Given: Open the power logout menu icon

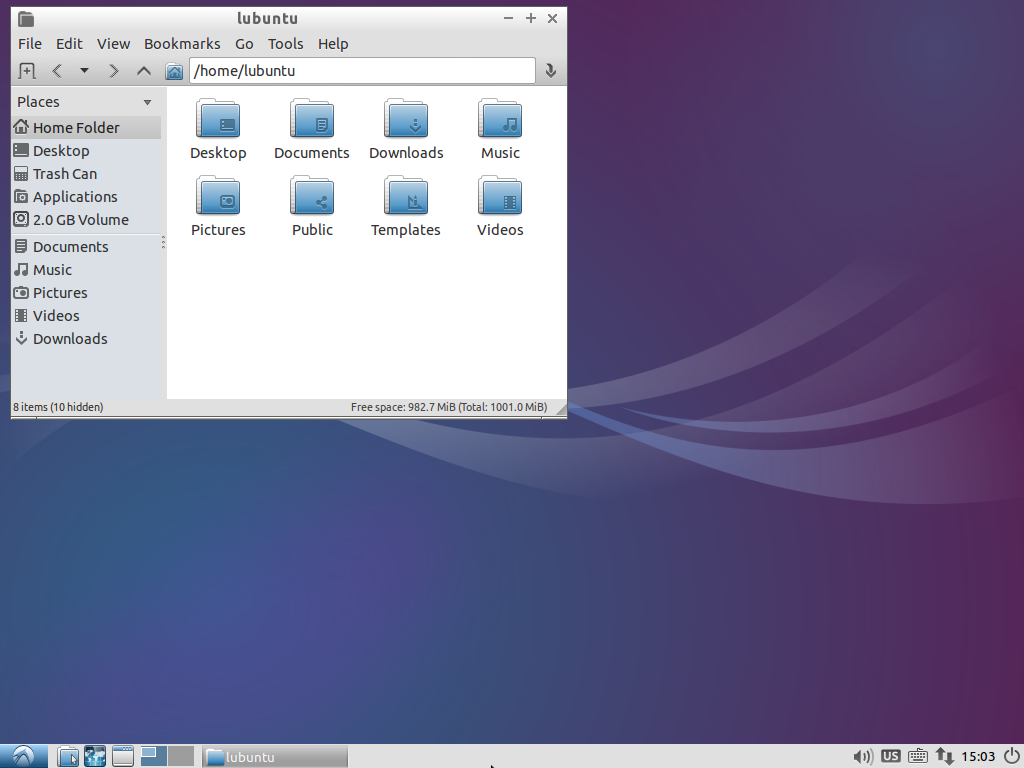Looking at the screenshot, I should [x=1012, y=756].
